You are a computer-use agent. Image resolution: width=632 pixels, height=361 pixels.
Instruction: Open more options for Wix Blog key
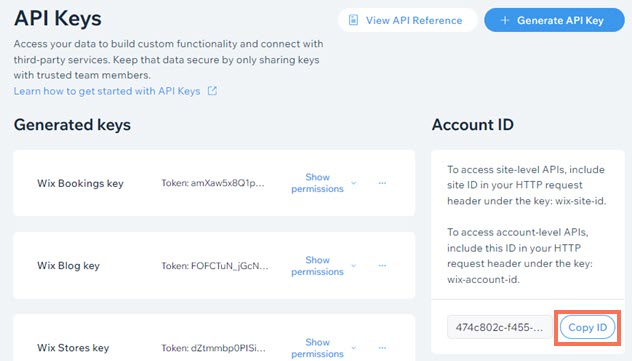[x=382, y=266]
